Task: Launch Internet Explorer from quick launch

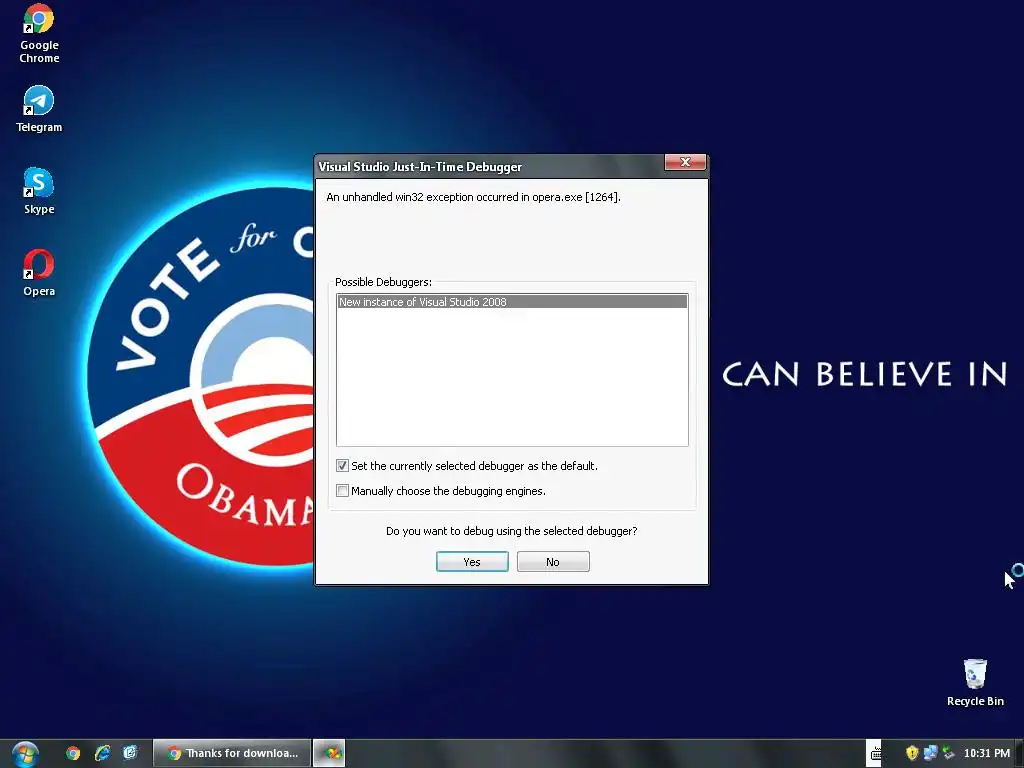Action: pyautogui.click(x=102, y=754)
